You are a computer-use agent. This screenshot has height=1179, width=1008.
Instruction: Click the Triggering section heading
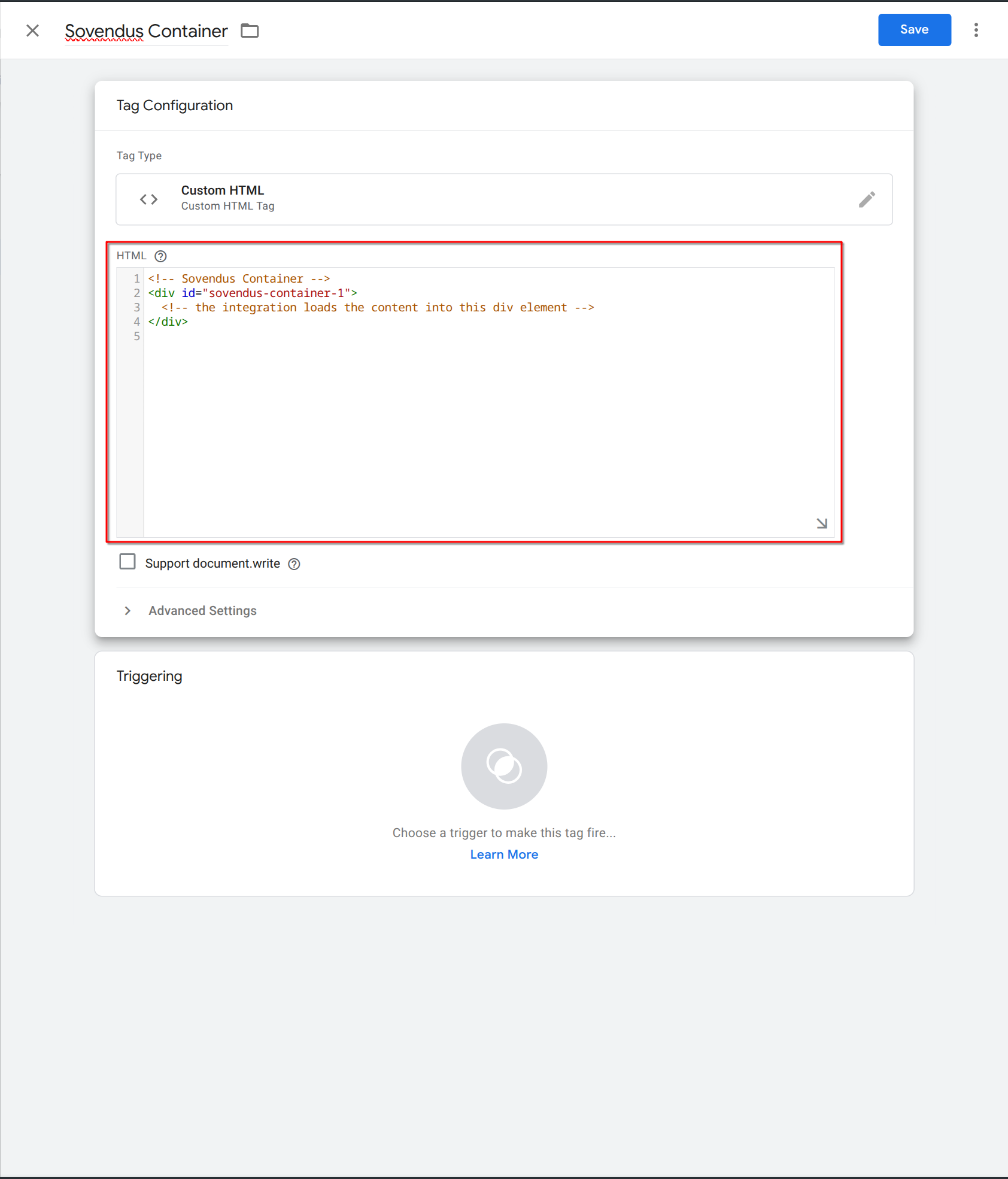coord(150,676)
